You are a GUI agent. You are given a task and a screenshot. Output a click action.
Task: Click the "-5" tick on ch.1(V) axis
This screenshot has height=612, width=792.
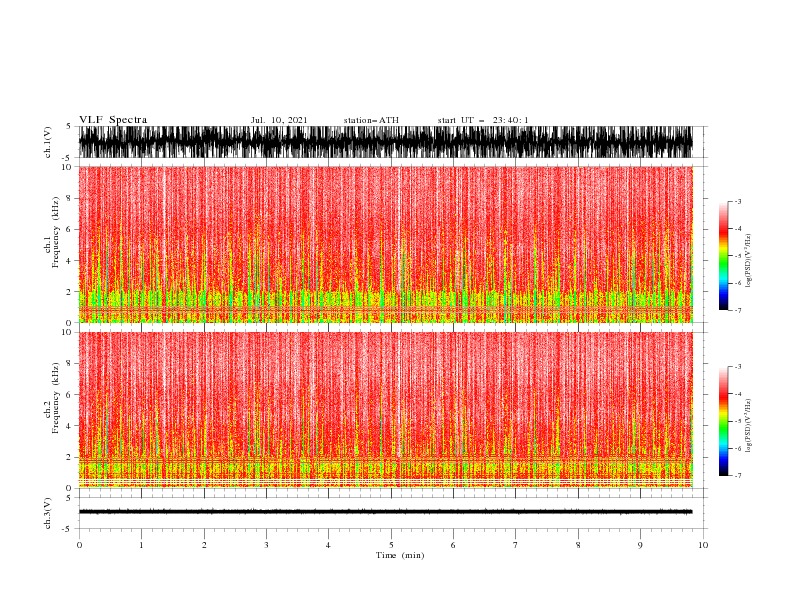[68, 158]
